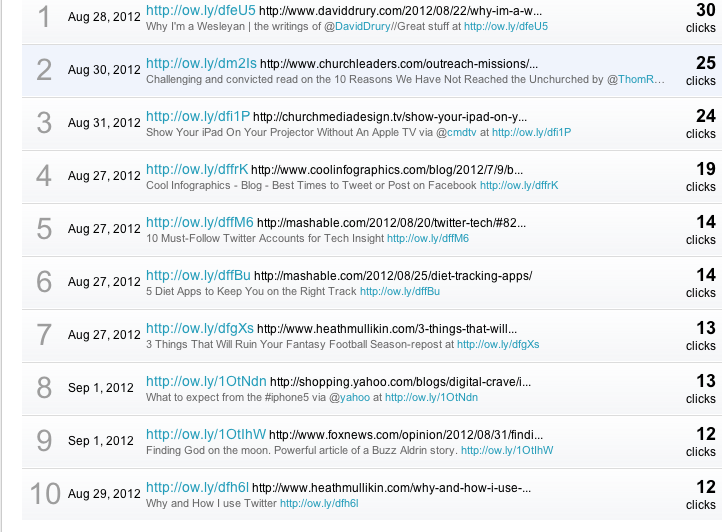This screenshot has width=722, height=532.
Task: Open the large ow.ly/dfh6I heading link
Action: (197, 487)
